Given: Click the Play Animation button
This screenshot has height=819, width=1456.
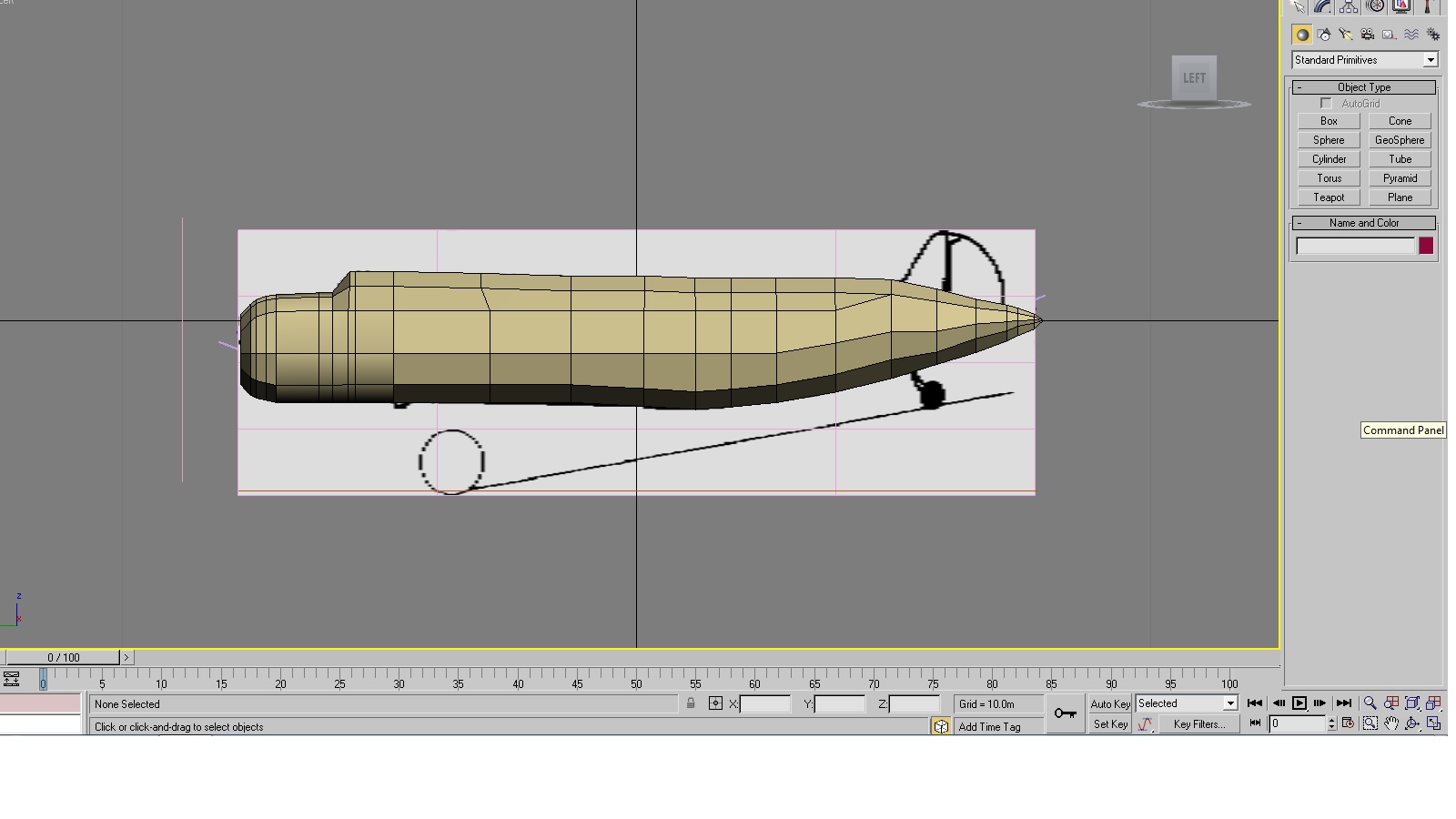Looking at the screenshot, I should [x=1299, y=703].
